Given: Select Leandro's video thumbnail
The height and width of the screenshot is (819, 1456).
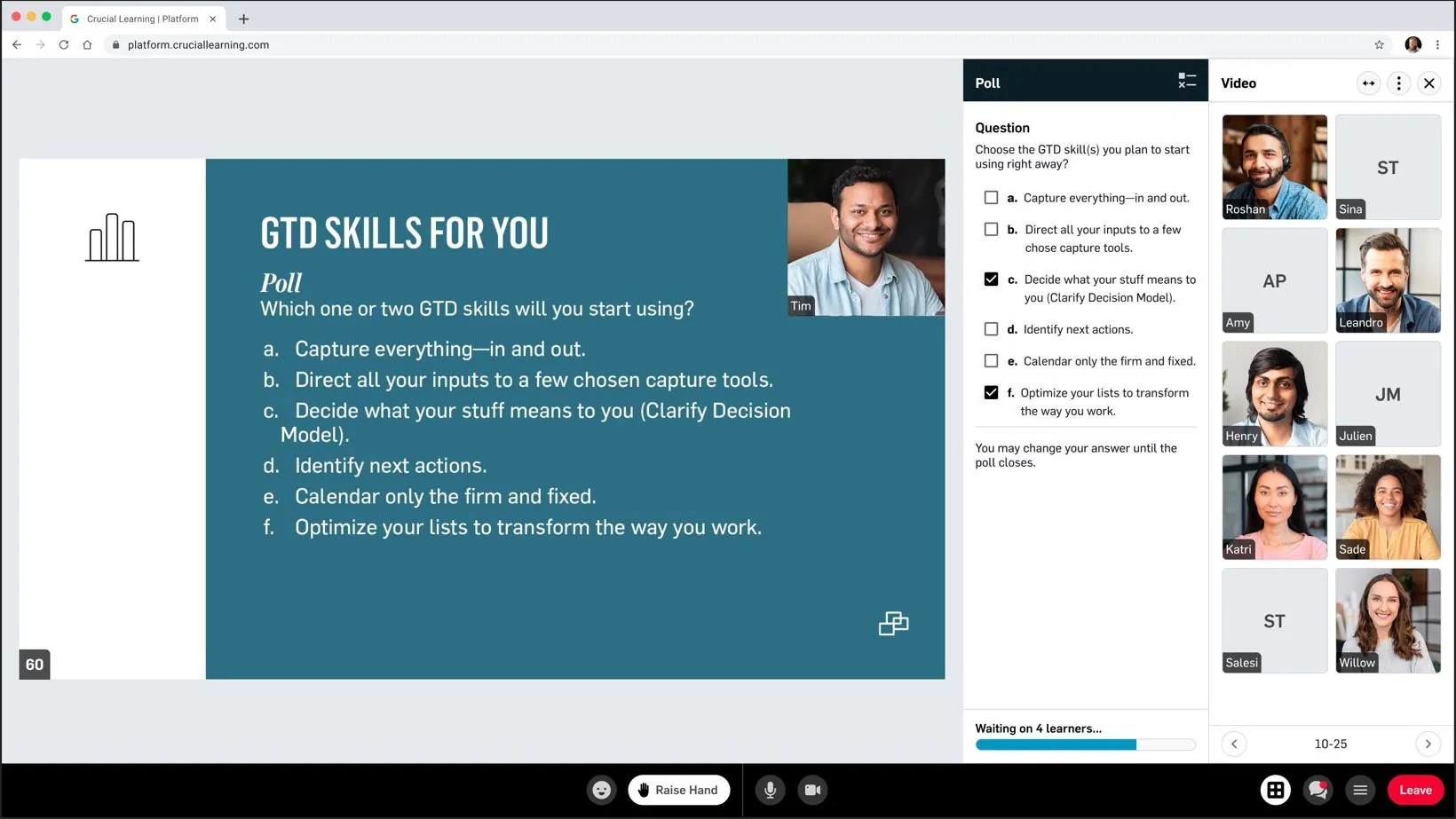Looking at the screenshot, I should click(x=1388, y=280).
